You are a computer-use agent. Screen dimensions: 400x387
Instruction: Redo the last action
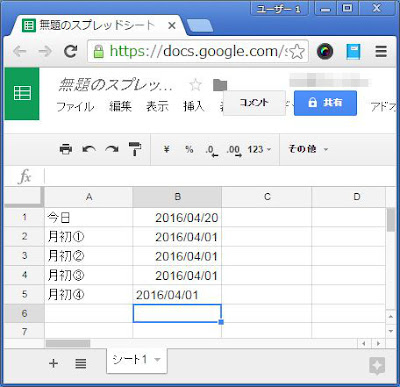112,149
